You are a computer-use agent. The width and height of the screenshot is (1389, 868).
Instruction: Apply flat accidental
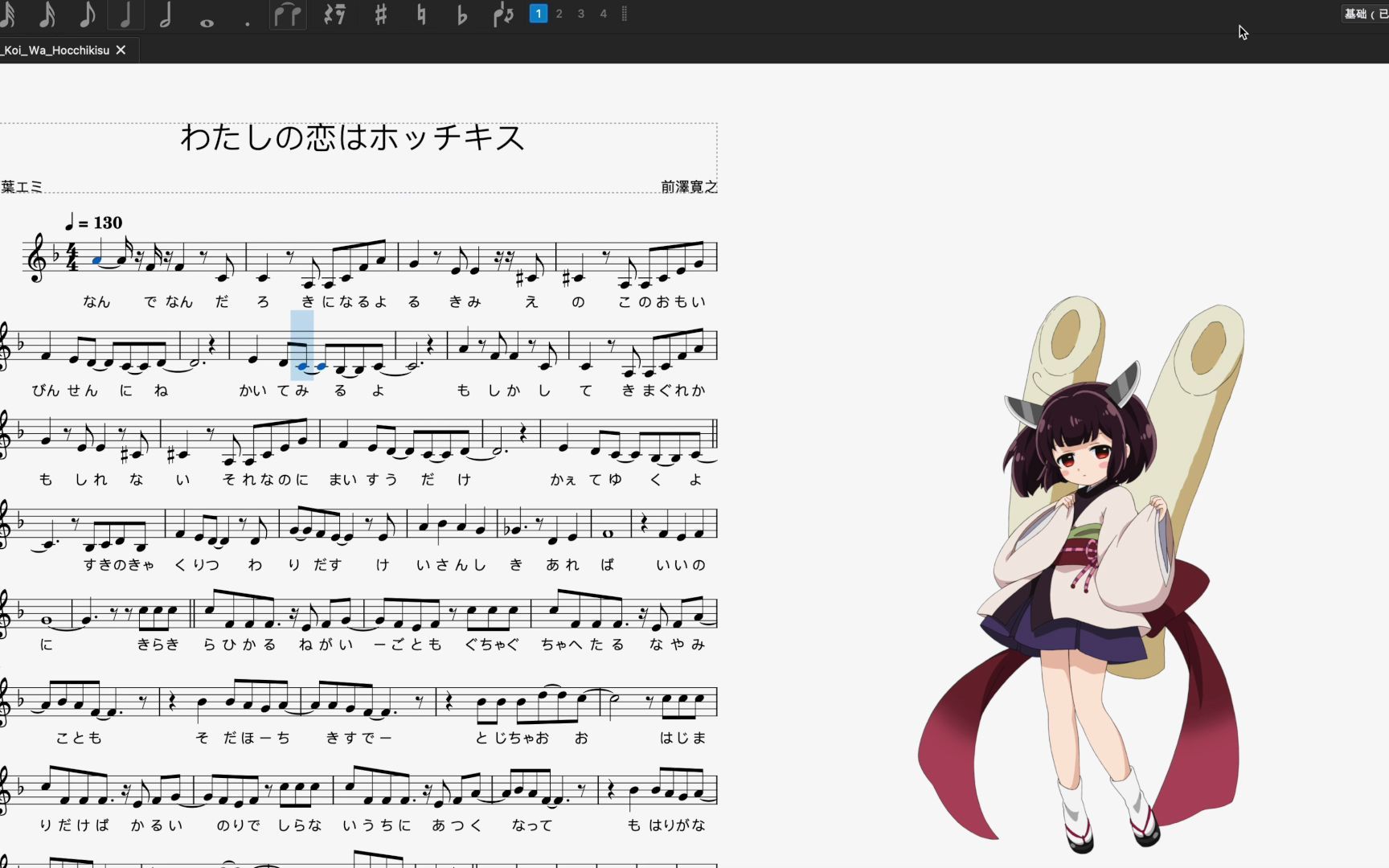tap(461, 14)
